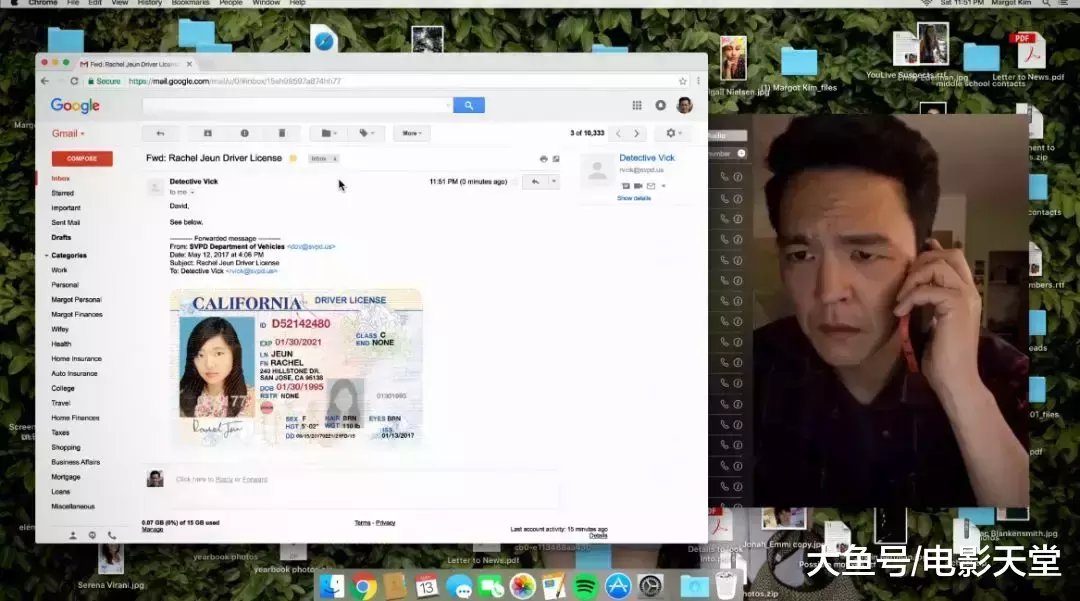Select the Fwd: Rachel Jeun Driver License tab
Image resolution: width=1080 pixels, height=601 pixels.
point(136,64)
